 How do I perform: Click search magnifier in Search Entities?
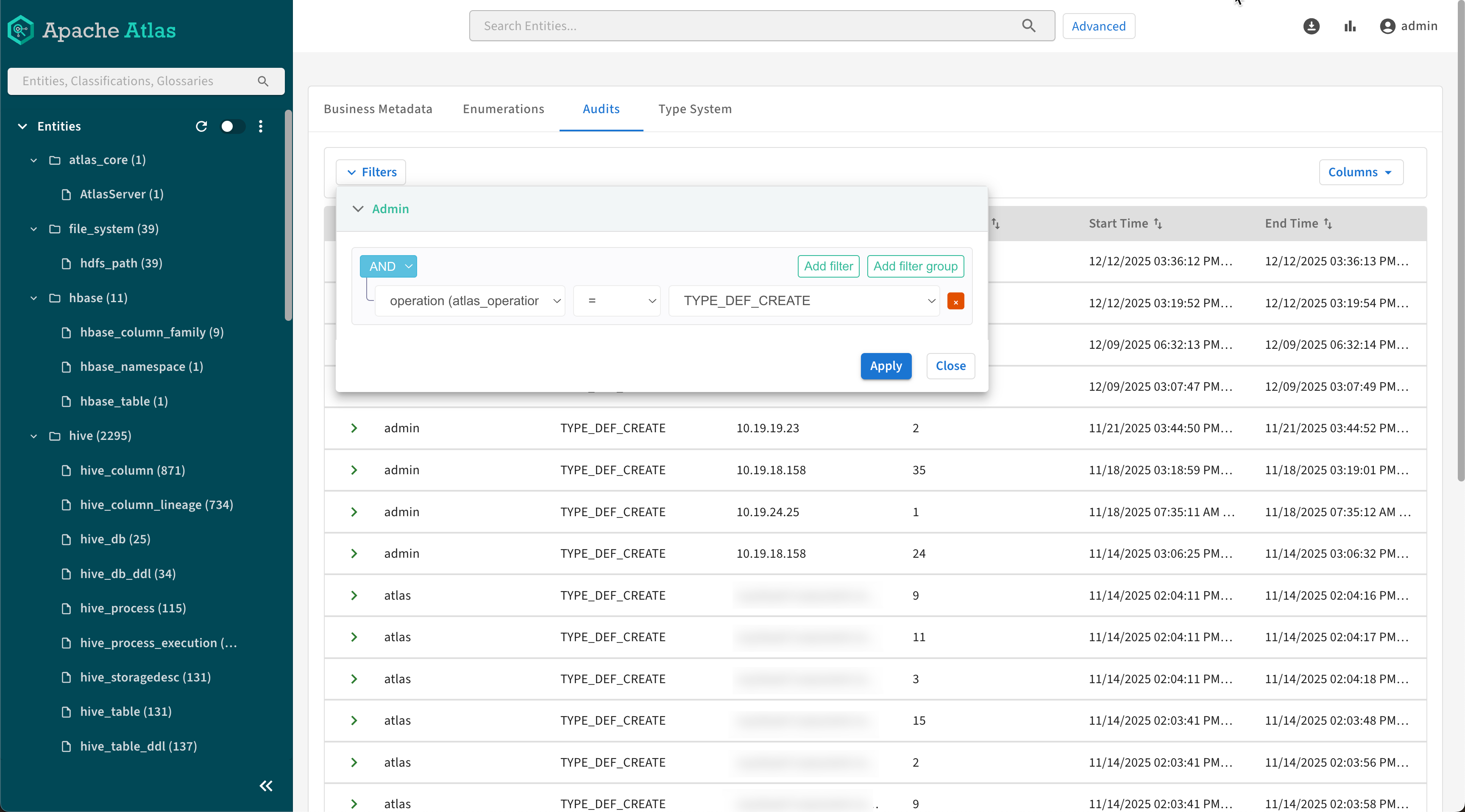[1028, 25]
